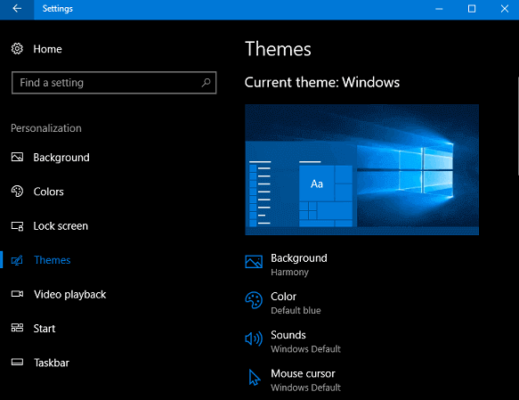Viewport: 519px width, 400px height.
Task: Open the Color palette icon in the theme settings
Action: [254, 300]
